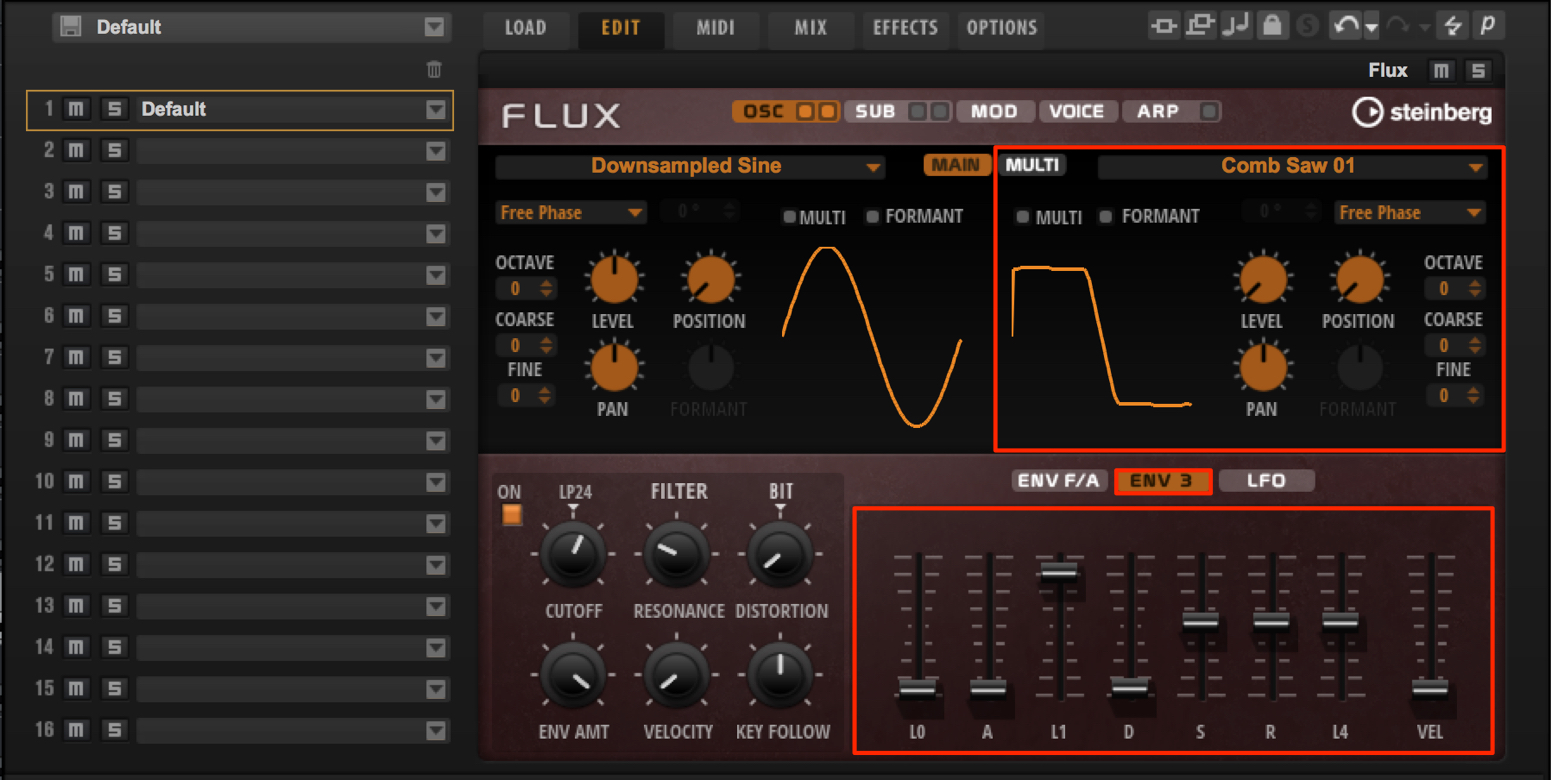The image size is (1552, 780).
Task: Select the MAIN oscillator button
Action: tap(956, 165)
